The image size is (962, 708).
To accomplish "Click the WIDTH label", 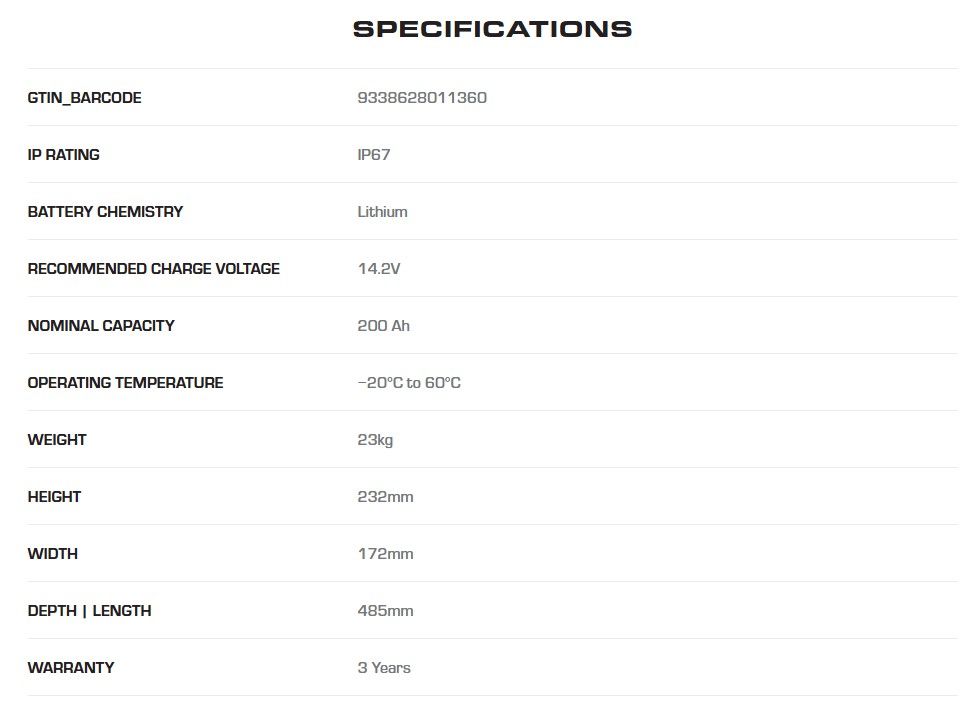I will pos(52,554).
